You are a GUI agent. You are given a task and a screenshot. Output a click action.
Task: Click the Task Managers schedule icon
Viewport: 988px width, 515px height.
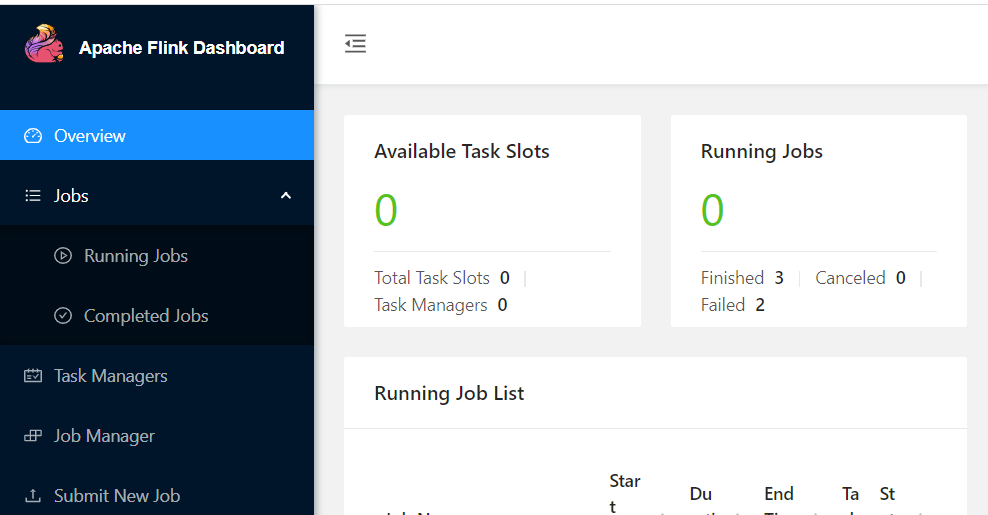click(x=33, y=376)
